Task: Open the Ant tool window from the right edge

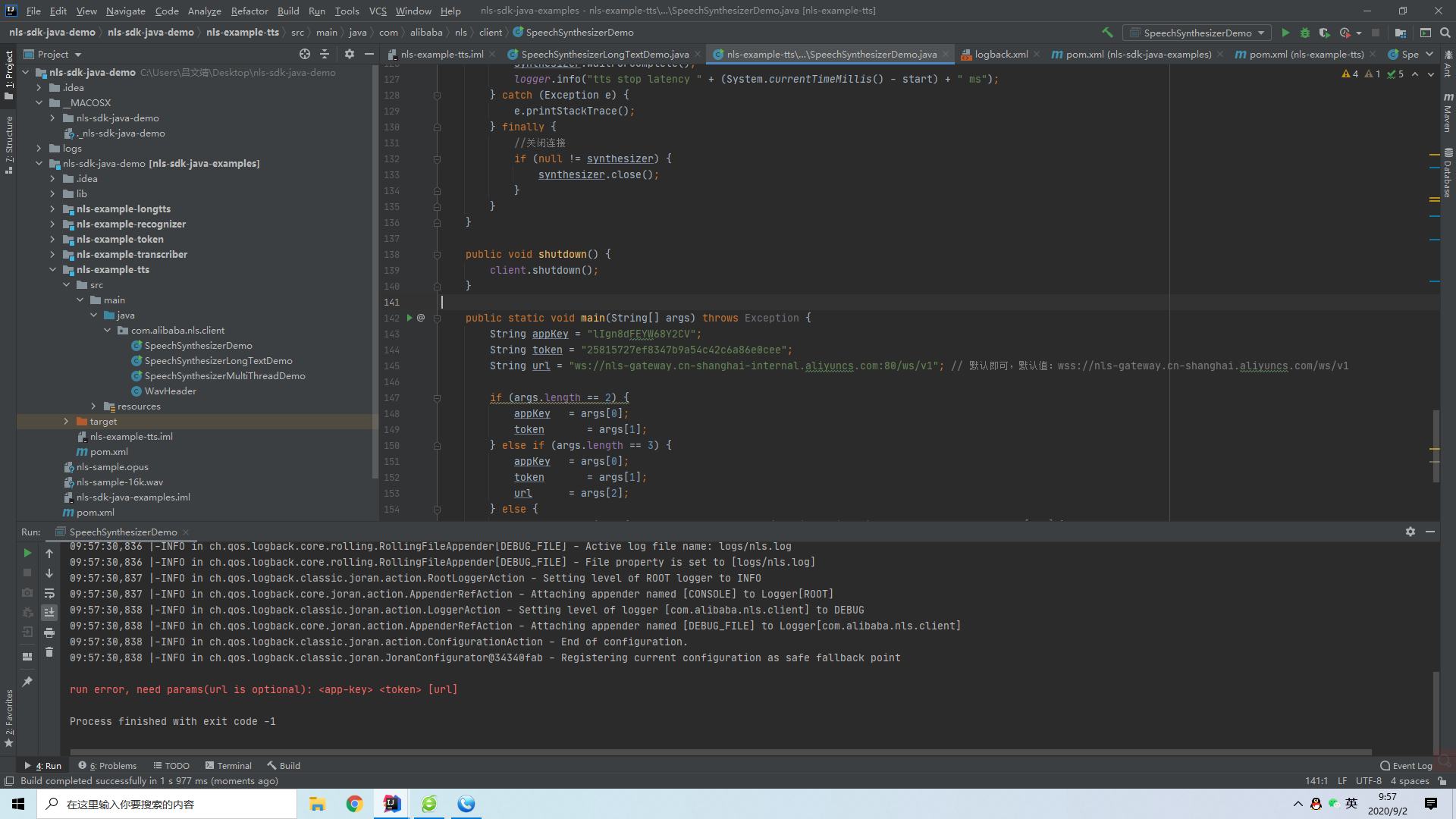Action: point(1448,64)
